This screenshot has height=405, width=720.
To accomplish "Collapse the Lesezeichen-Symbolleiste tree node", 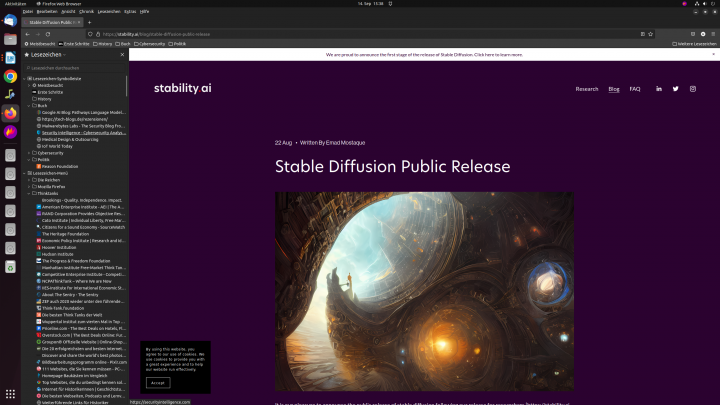I will 24,79.
